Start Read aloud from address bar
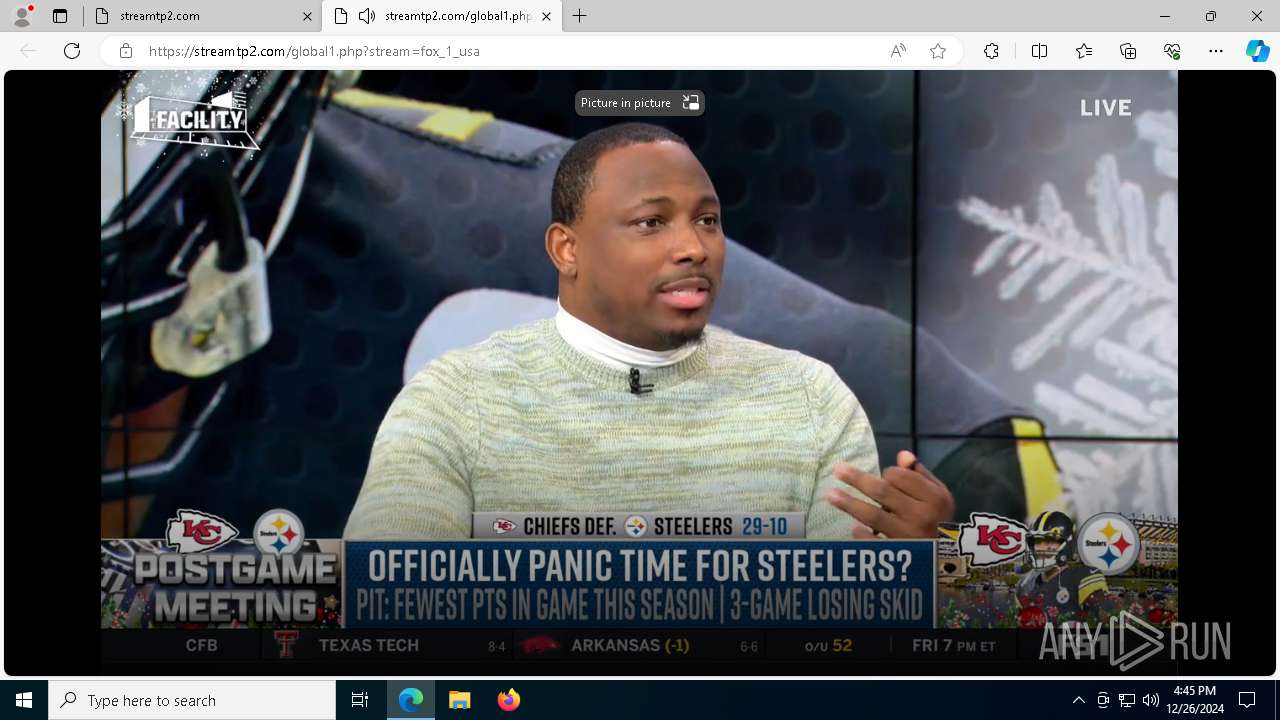The width and height of the screenshot is (1280, 720). click(898, 51)
